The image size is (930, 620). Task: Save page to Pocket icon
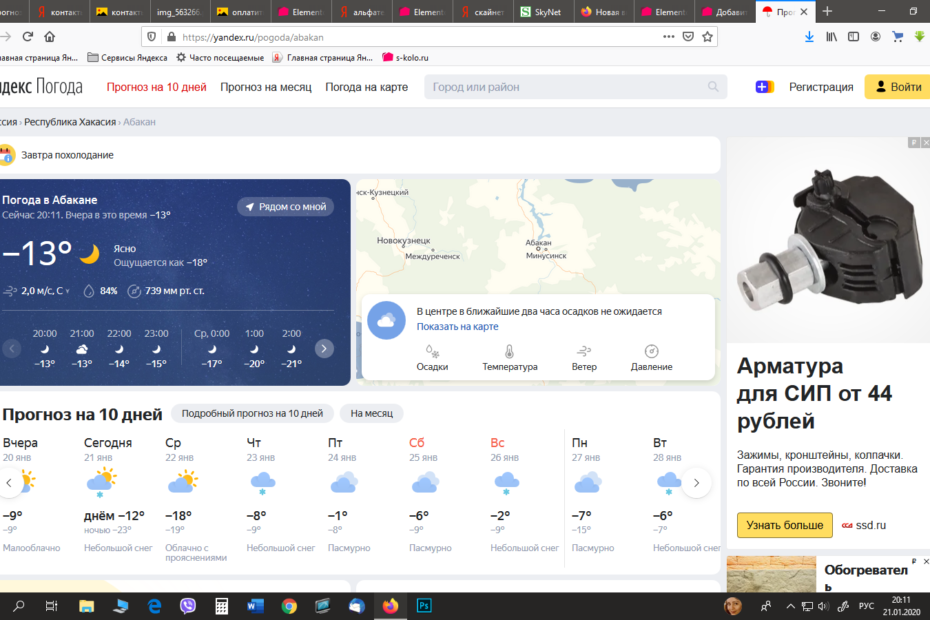[688, 37]
